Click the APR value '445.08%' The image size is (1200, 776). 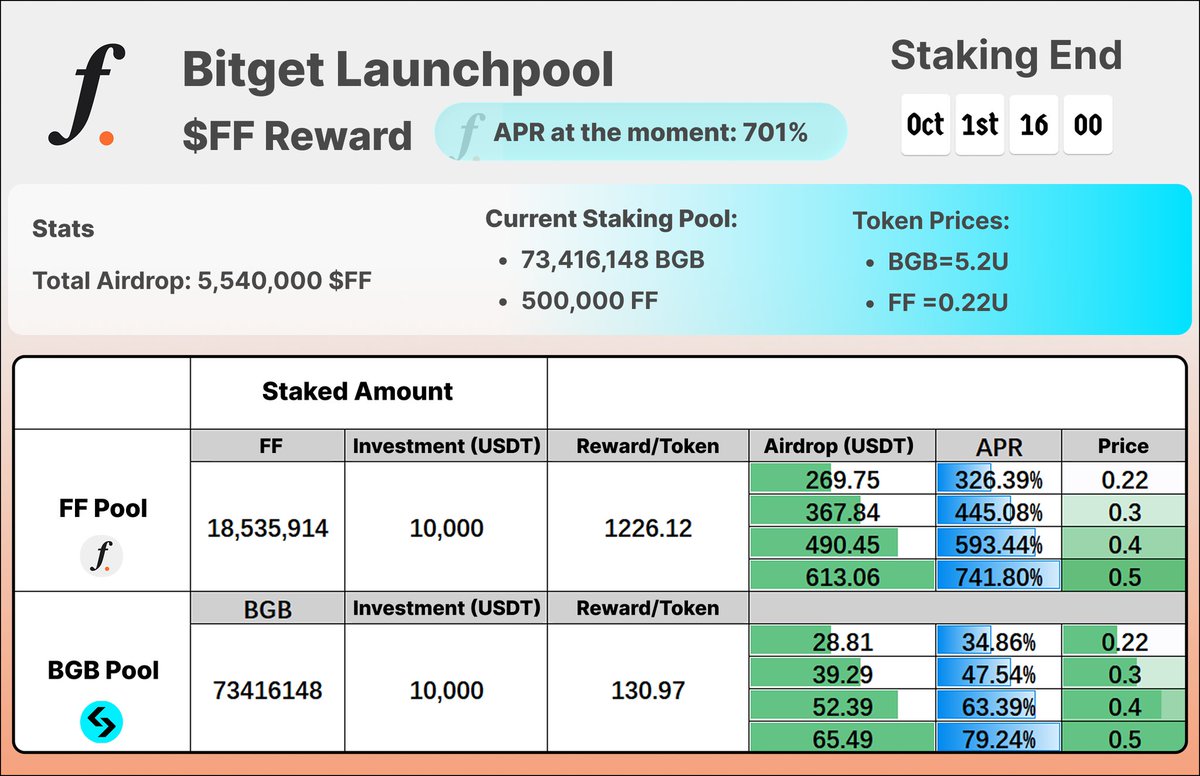pos(998,511)
